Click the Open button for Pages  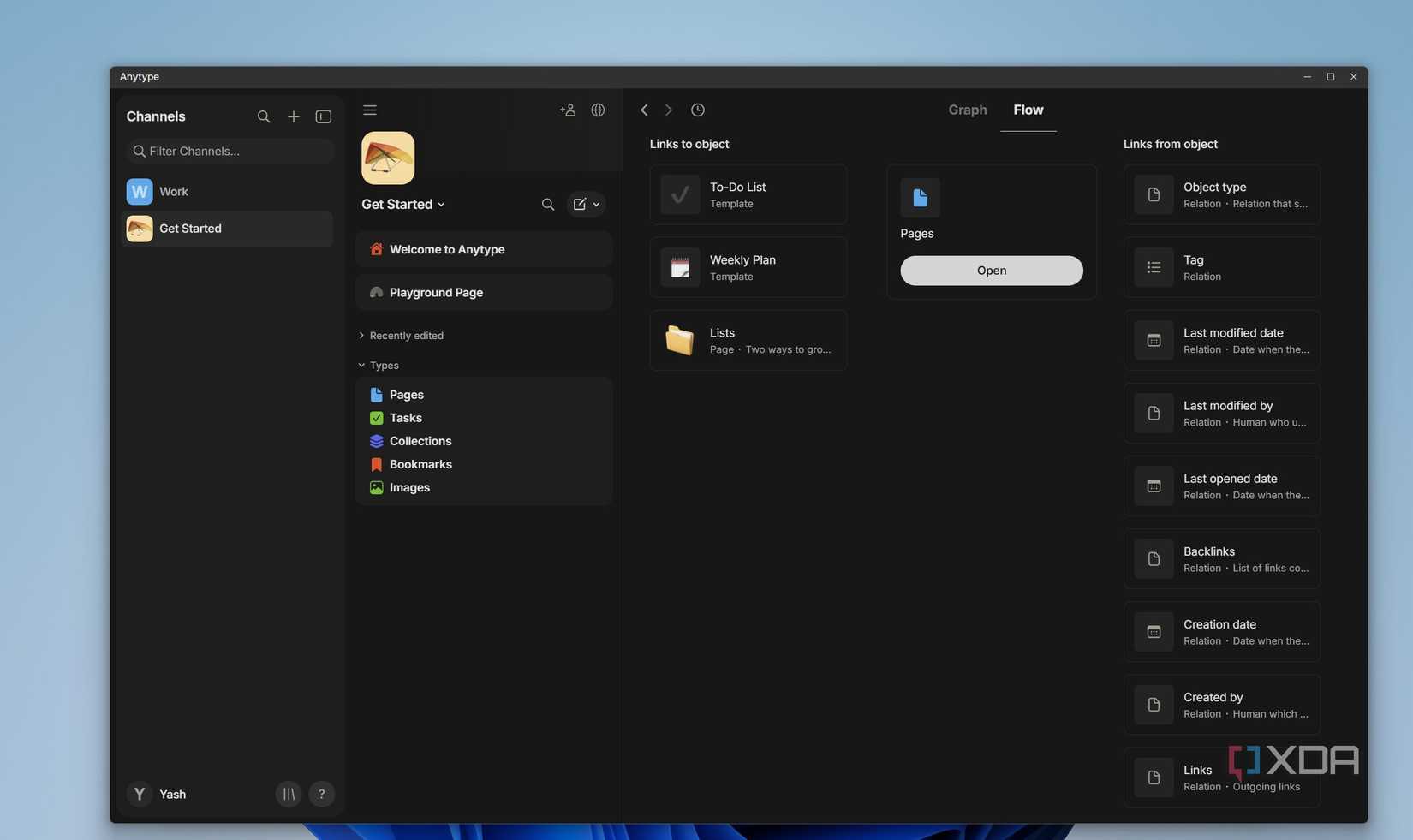click(x=992, y=271)
